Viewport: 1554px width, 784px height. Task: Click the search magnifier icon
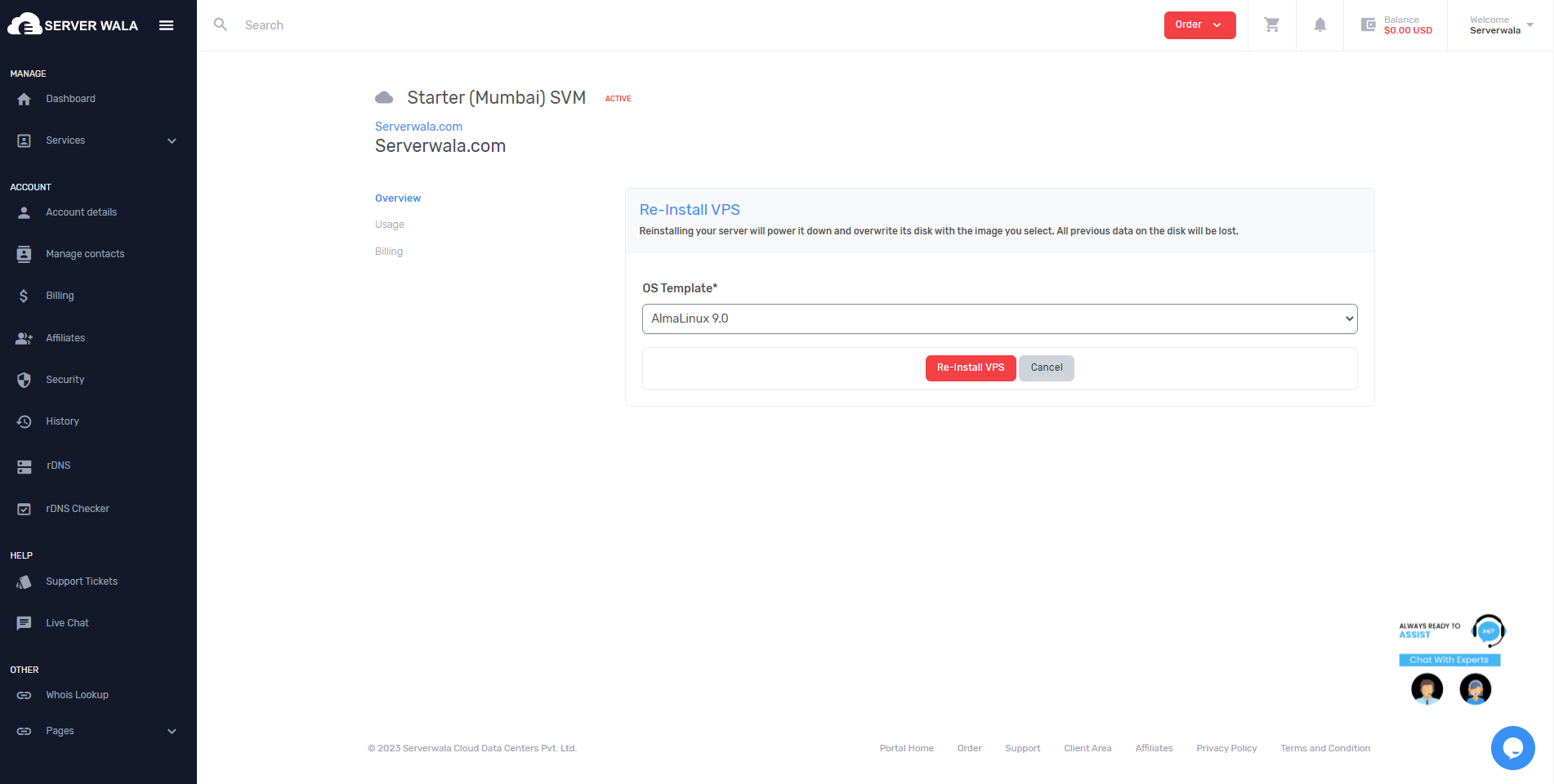point(221,24)
